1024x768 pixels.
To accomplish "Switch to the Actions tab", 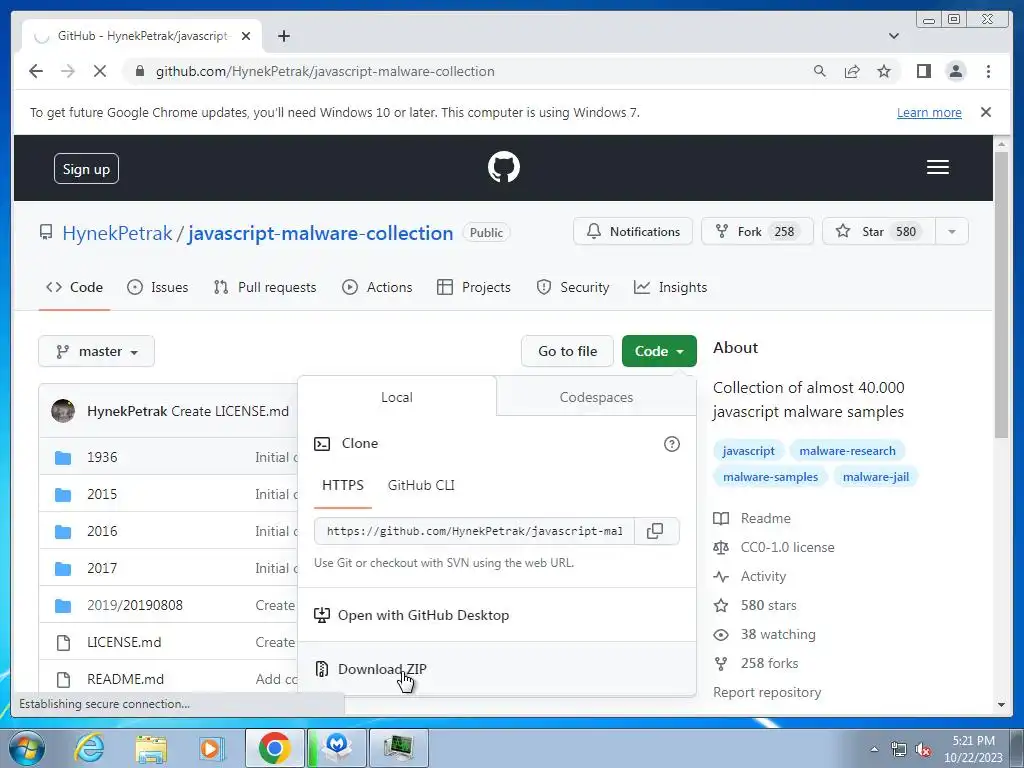I will (377, 287).
